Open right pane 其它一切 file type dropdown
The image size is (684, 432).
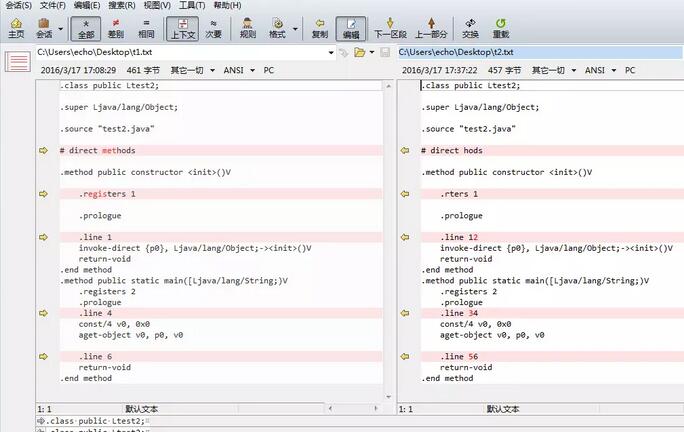coord(556,71)
